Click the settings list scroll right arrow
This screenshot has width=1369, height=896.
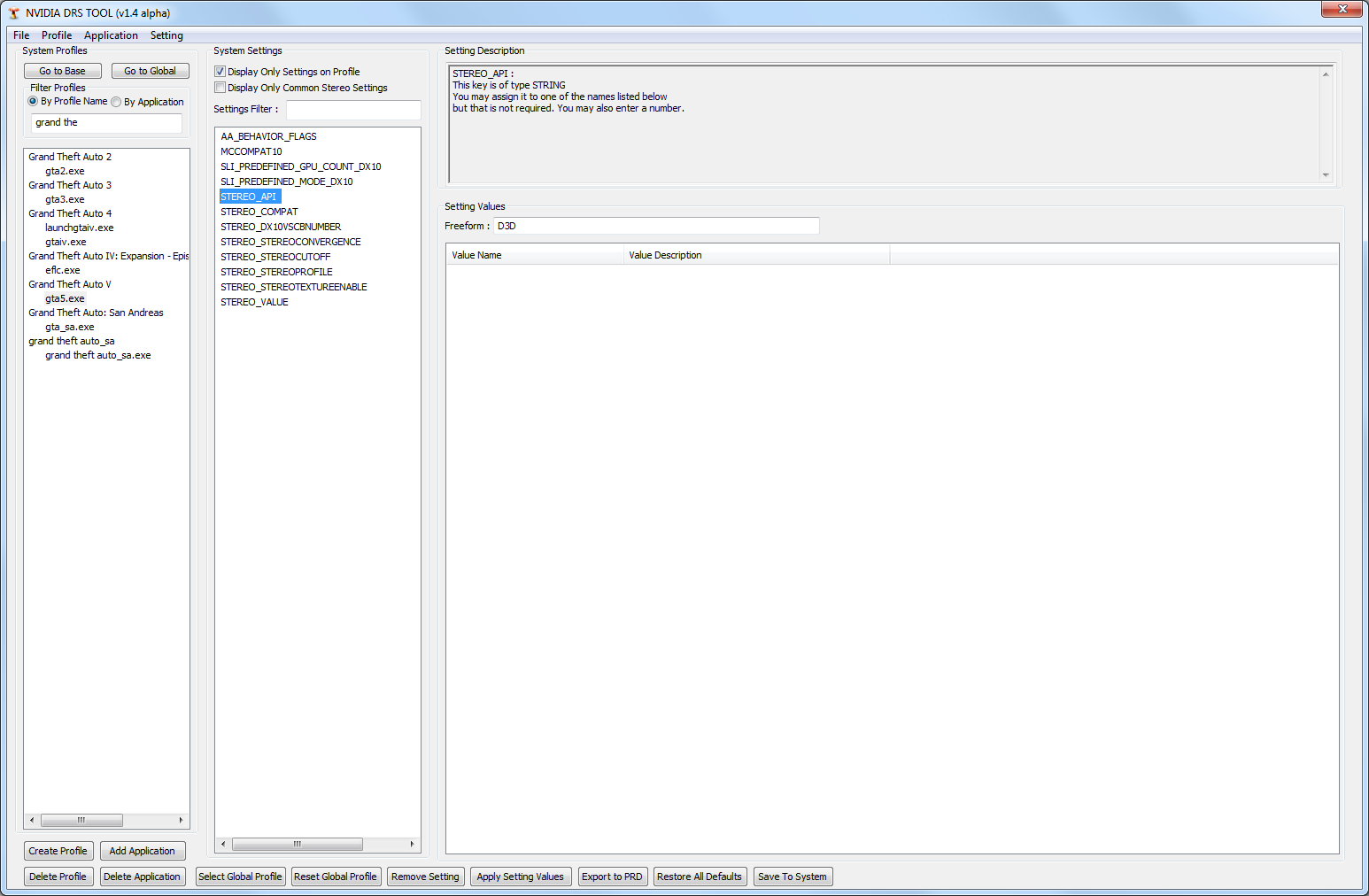click(412, 845)
